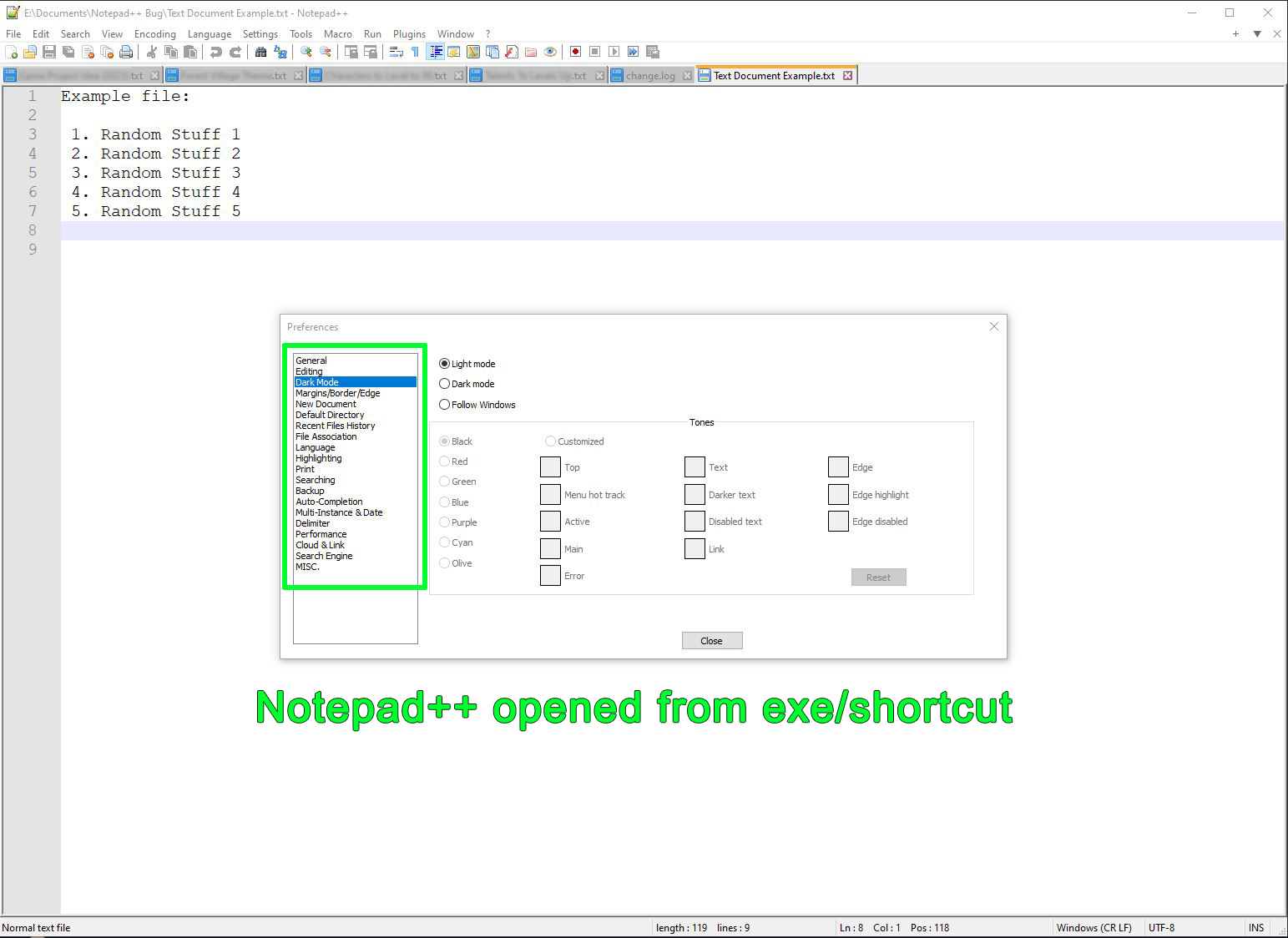Click the Windows (CR LF) status bar field
The image size is (1288, 938).
[1094, 928]
